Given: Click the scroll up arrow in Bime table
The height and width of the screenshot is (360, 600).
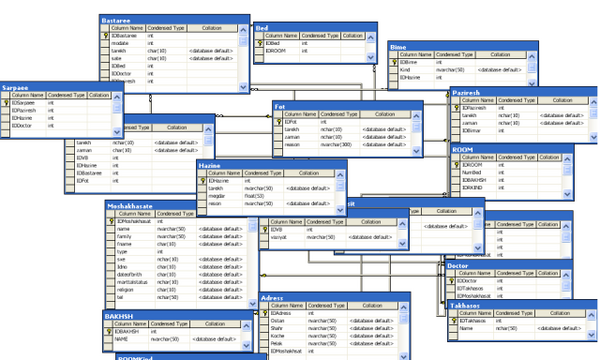Looking at the screenshot, I should 532,56.
